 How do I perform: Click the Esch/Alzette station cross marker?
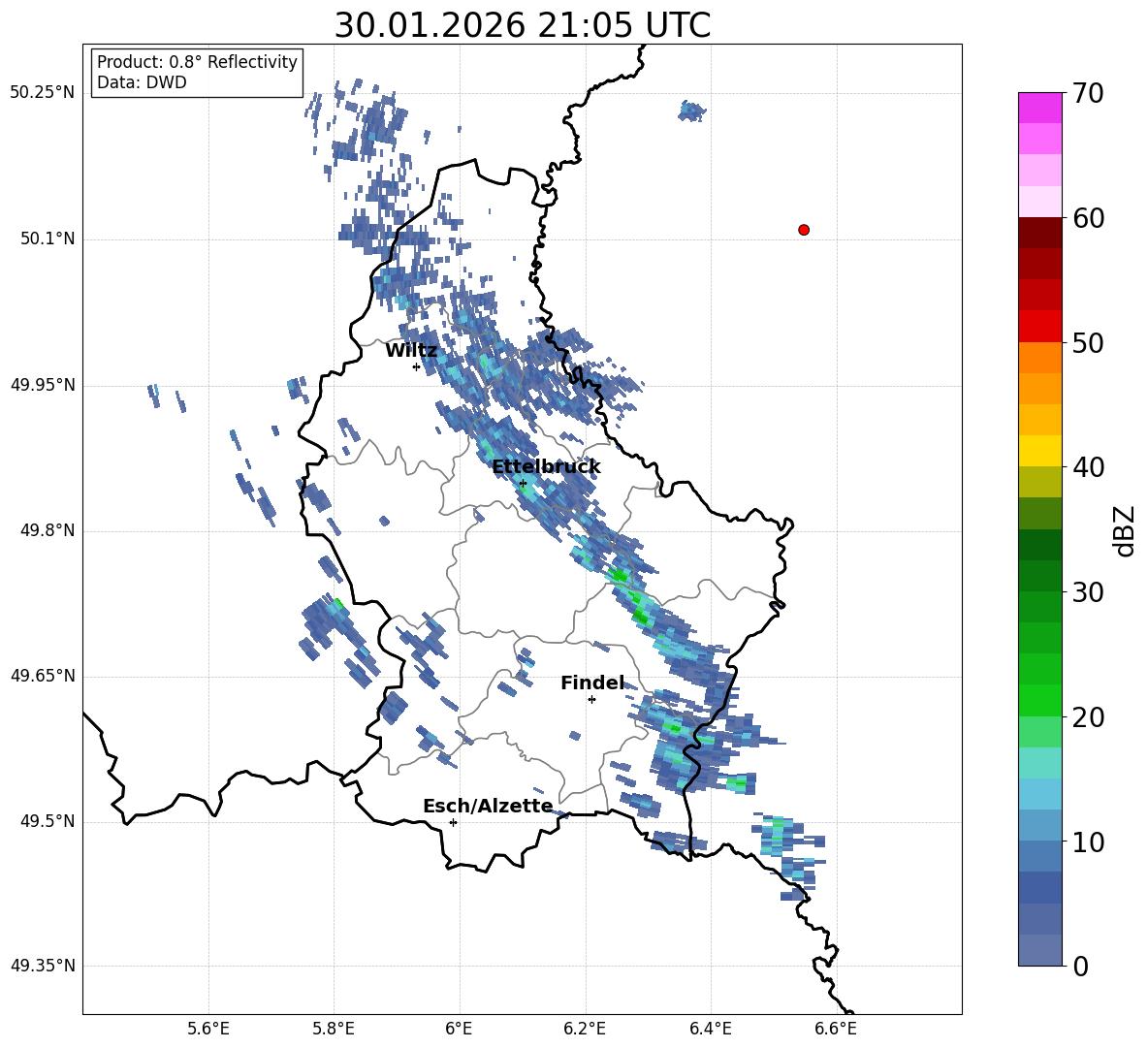(x=453, y=822)
